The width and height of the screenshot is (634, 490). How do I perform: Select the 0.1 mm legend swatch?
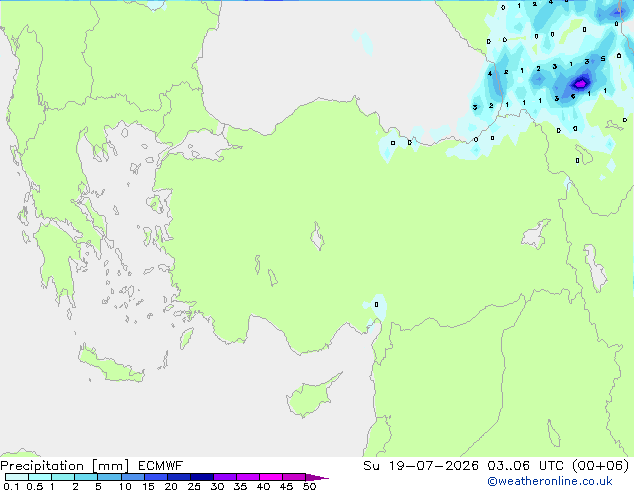pyautogui.click(x=17, y=477)
